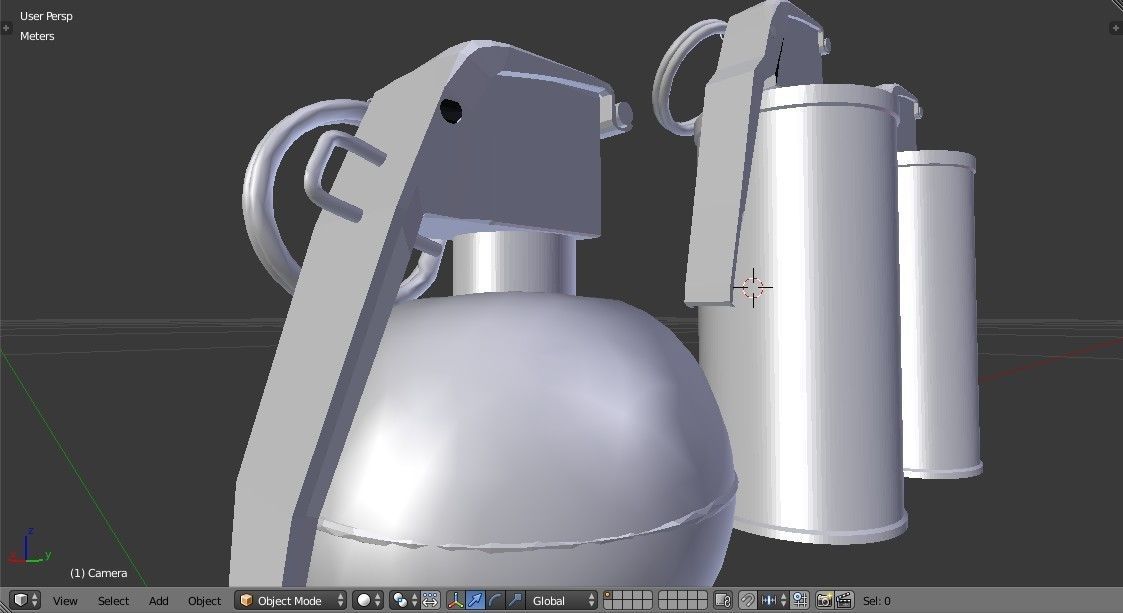
Task: Click the snap target crosshair grid icon
Action: coord(800,600)
